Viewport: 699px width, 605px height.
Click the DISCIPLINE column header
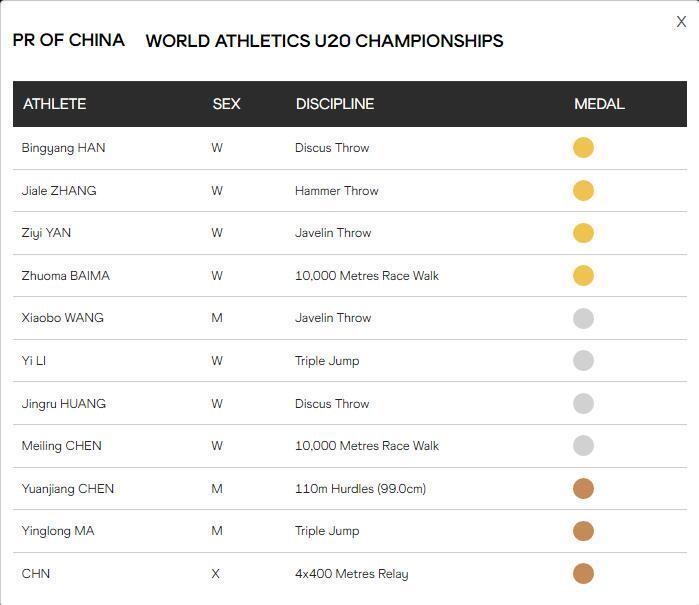334,104
